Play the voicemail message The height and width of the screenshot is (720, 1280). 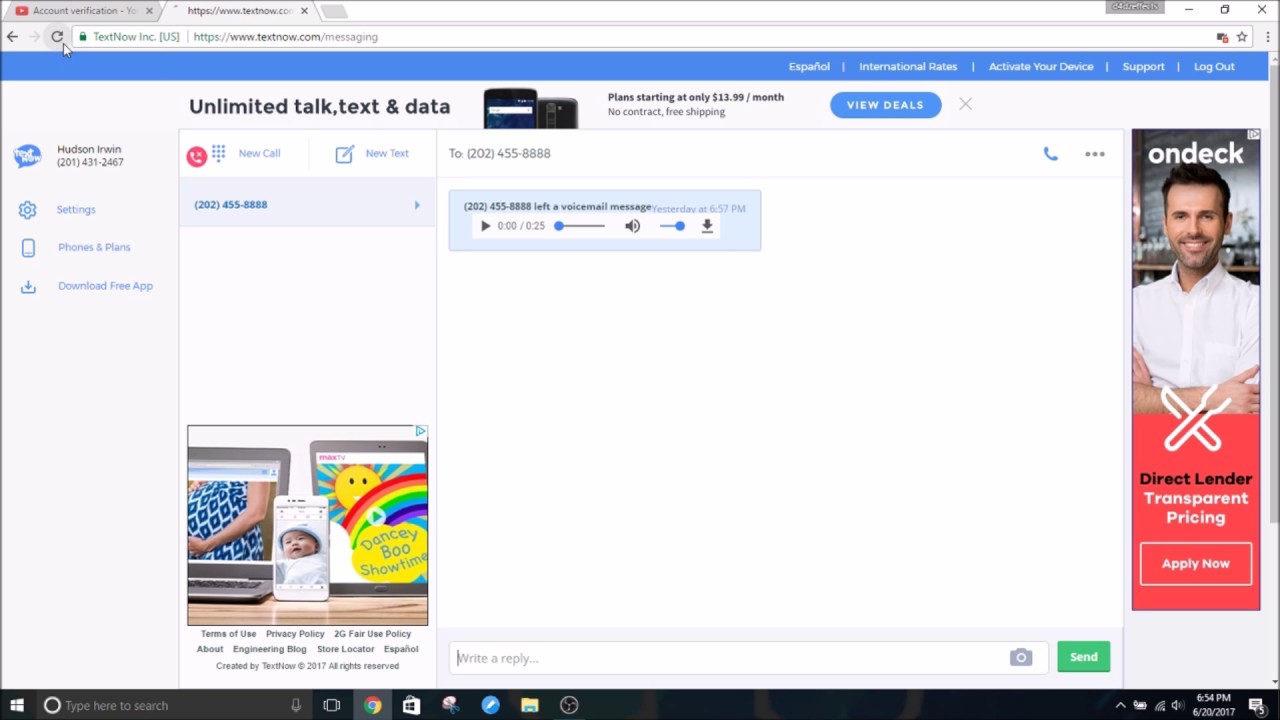(x=486, y=226)
